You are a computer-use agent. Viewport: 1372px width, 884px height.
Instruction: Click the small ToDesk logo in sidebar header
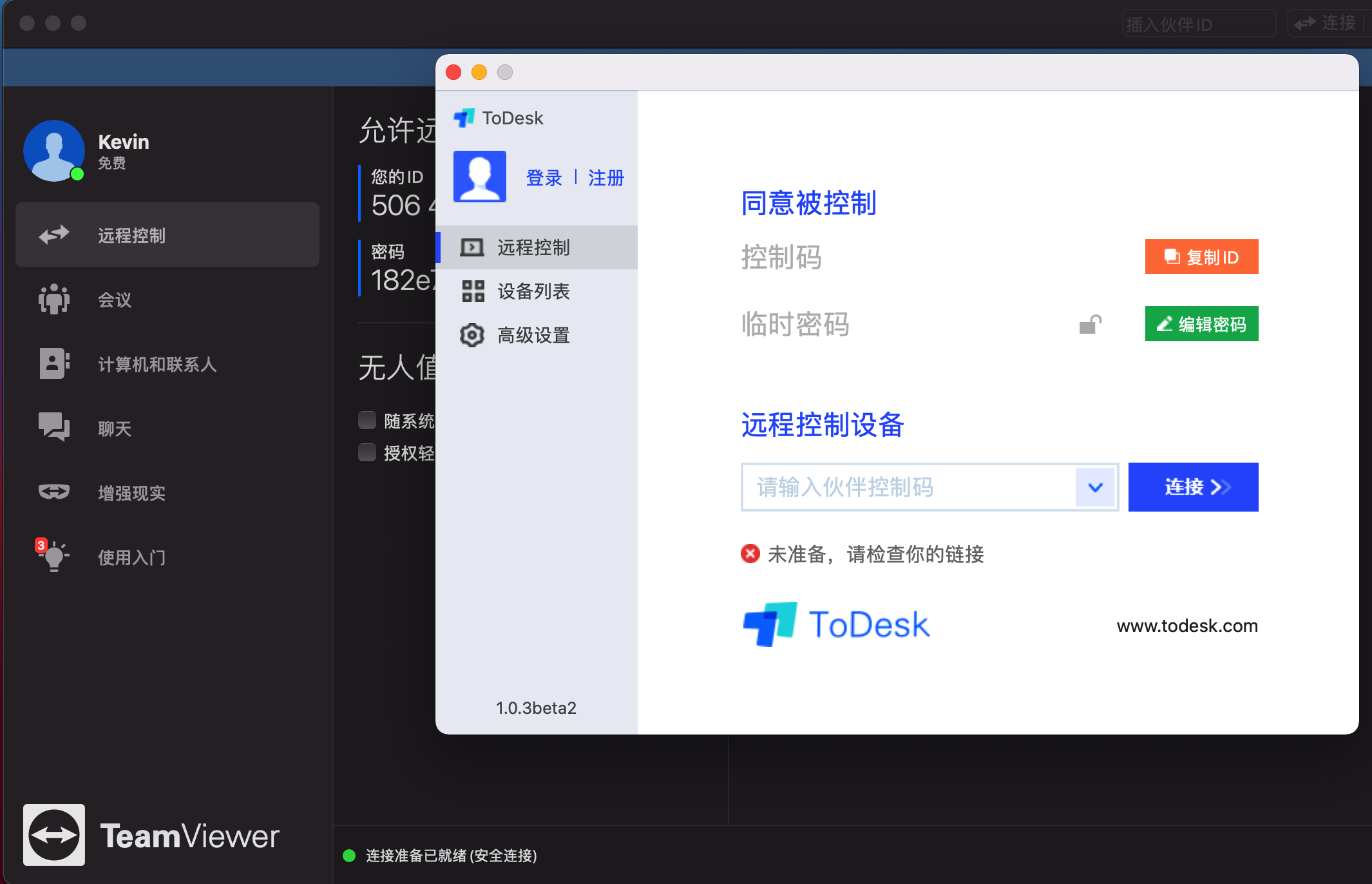coord(464,118)
